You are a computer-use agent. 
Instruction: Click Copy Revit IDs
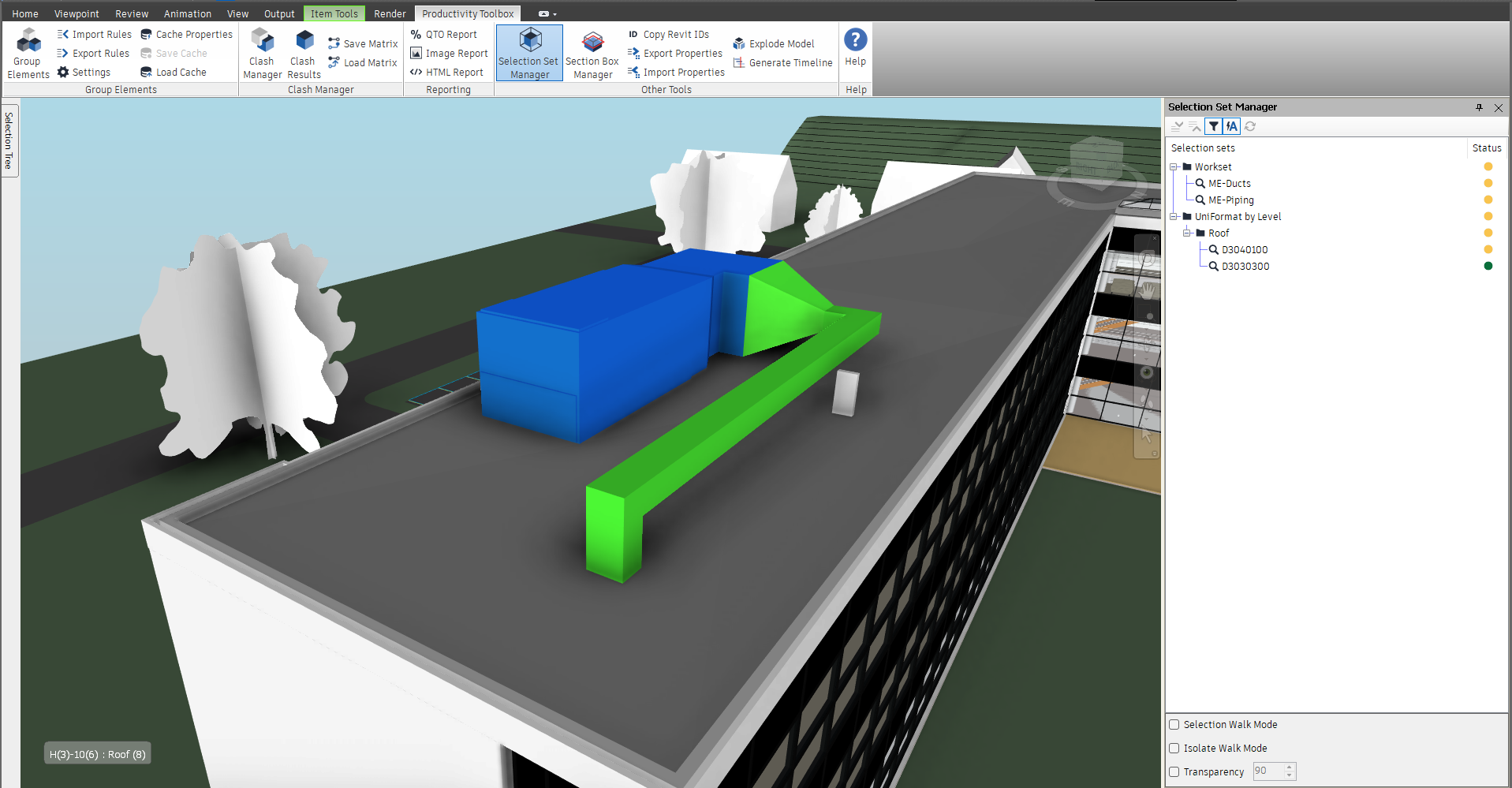pyautogui.click(x=669, y=35)
